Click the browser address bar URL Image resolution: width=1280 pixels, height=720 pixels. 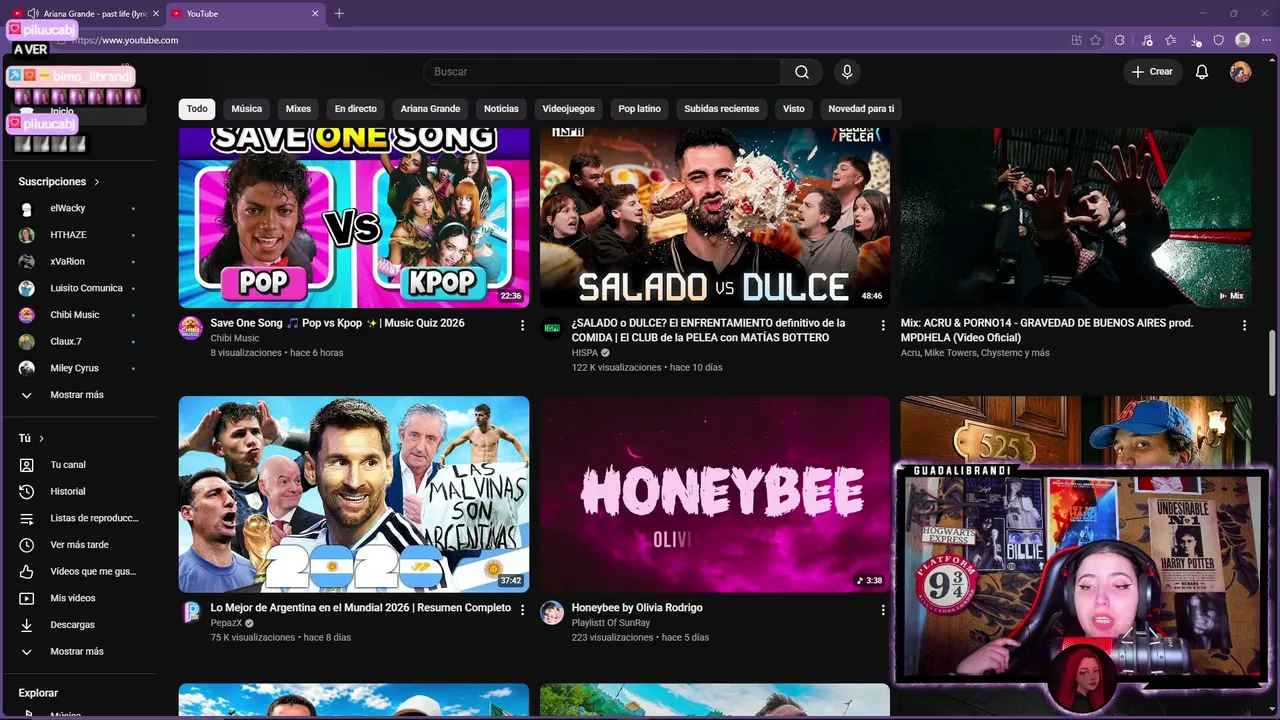(125, 40)
